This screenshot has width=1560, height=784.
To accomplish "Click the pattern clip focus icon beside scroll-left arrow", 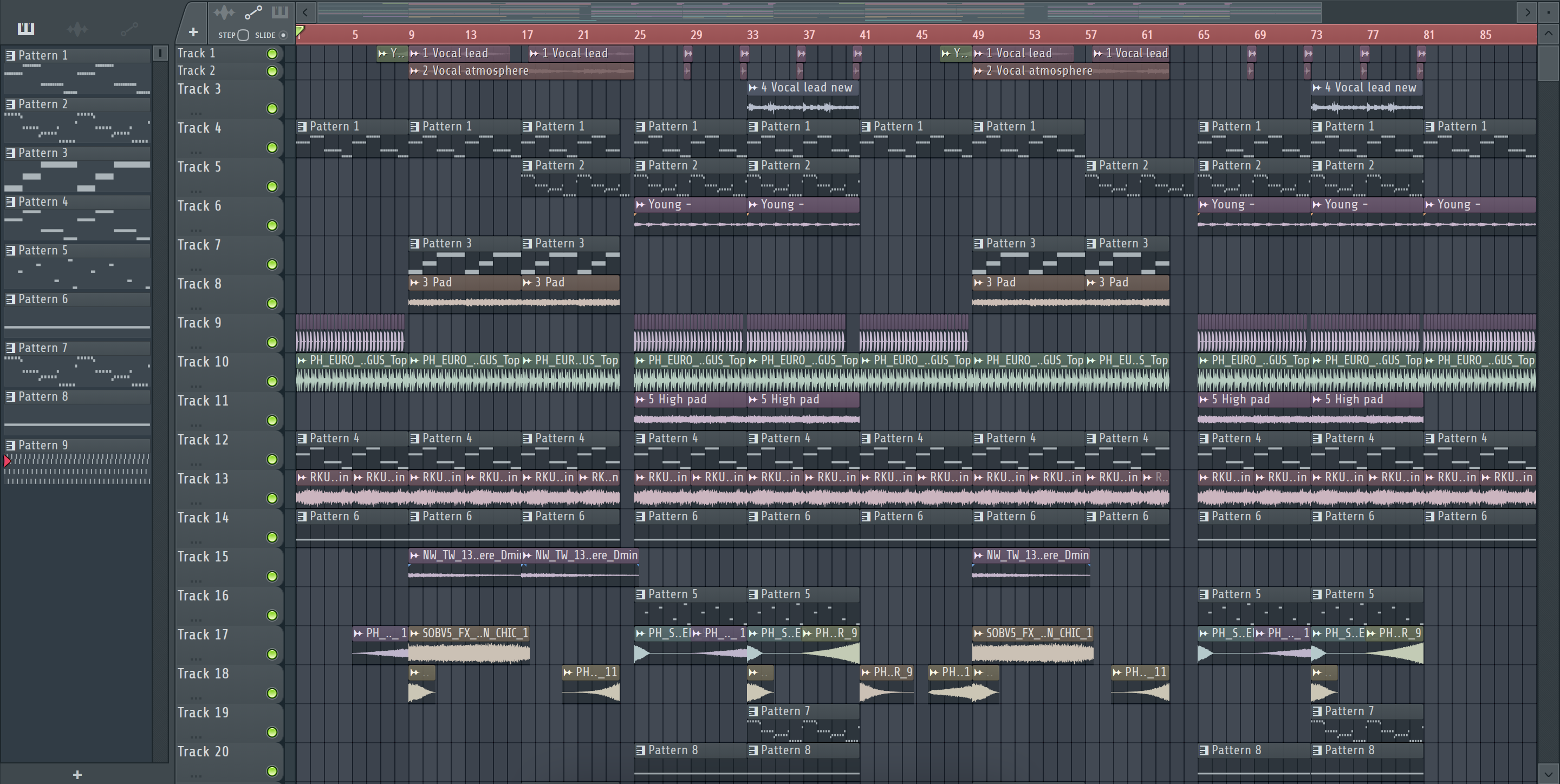I will point(280,12).
